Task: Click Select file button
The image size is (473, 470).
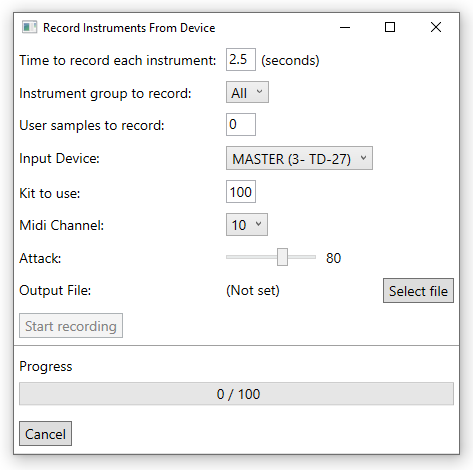Action: tap(418, 291)
